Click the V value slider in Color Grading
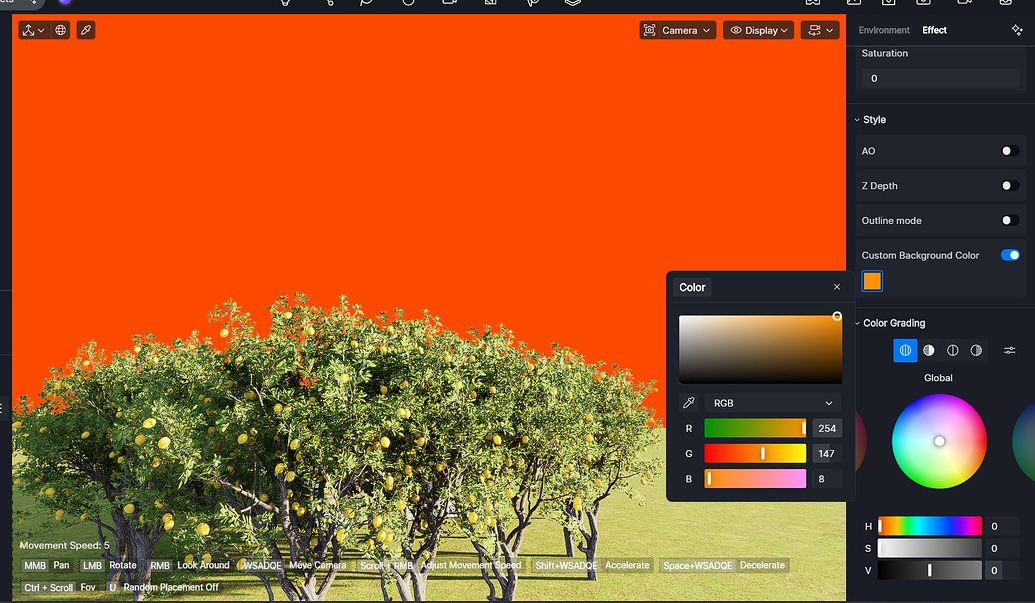This screenshot has width=1035, height=603. tap(929, 570)
